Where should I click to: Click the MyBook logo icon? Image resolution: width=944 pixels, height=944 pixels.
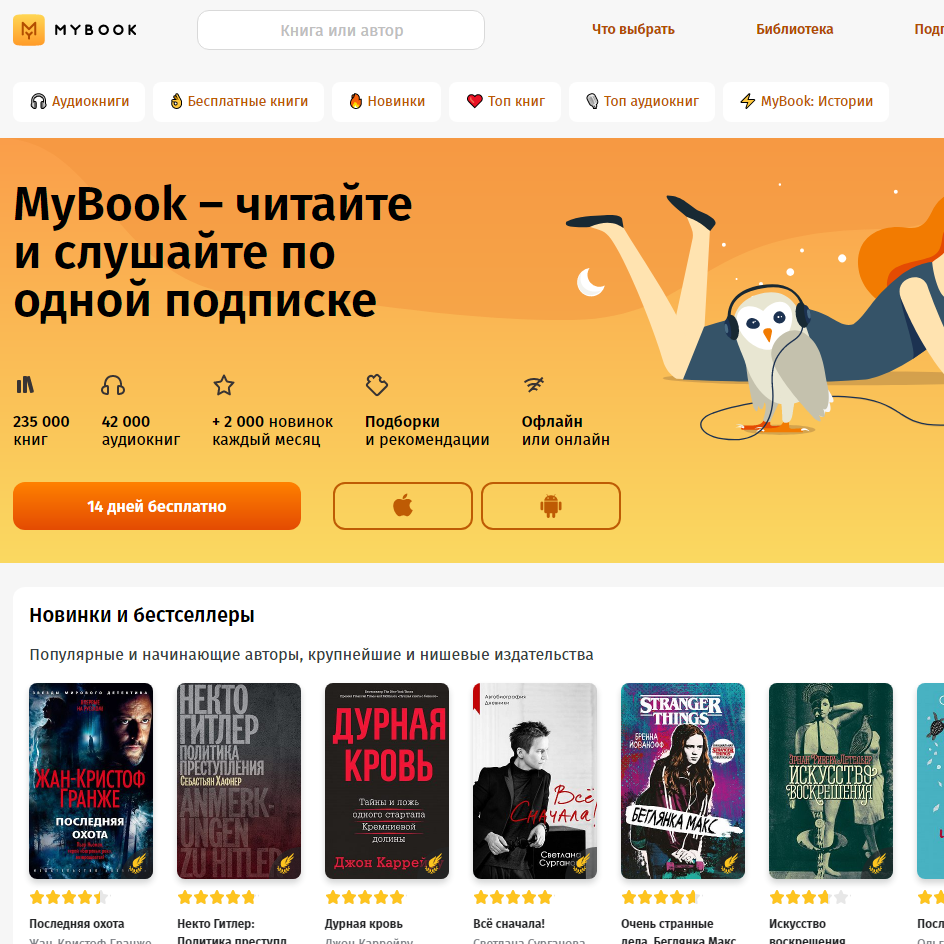(x=29, y=30)
